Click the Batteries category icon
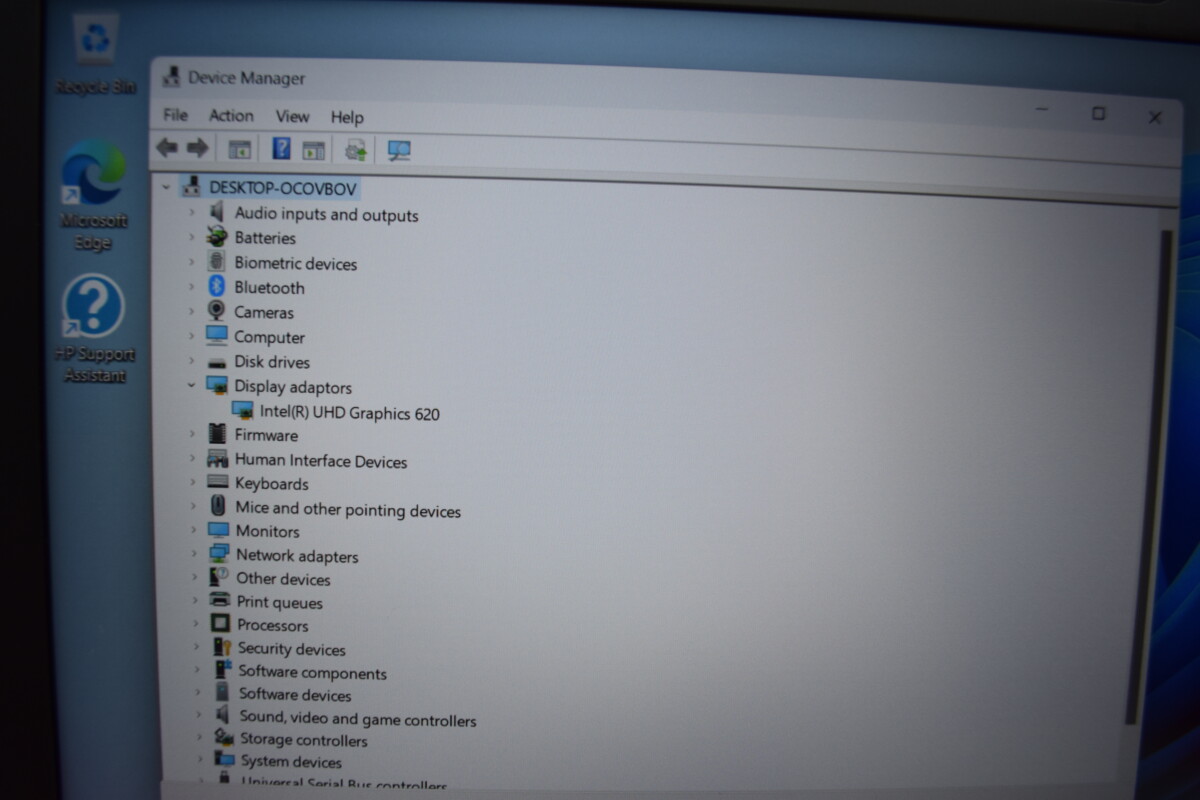The width and height of the screenshot is (1200, 800). [x=217, y=237]
